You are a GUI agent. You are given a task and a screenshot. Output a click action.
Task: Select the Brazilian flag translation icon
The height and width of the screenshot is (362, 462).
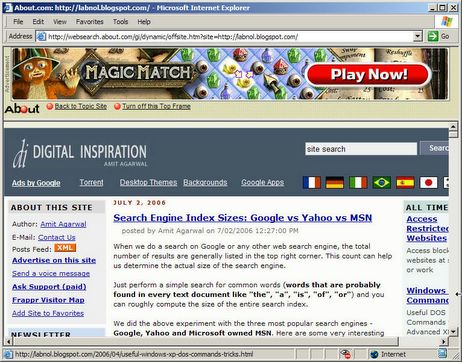point(382,182)
